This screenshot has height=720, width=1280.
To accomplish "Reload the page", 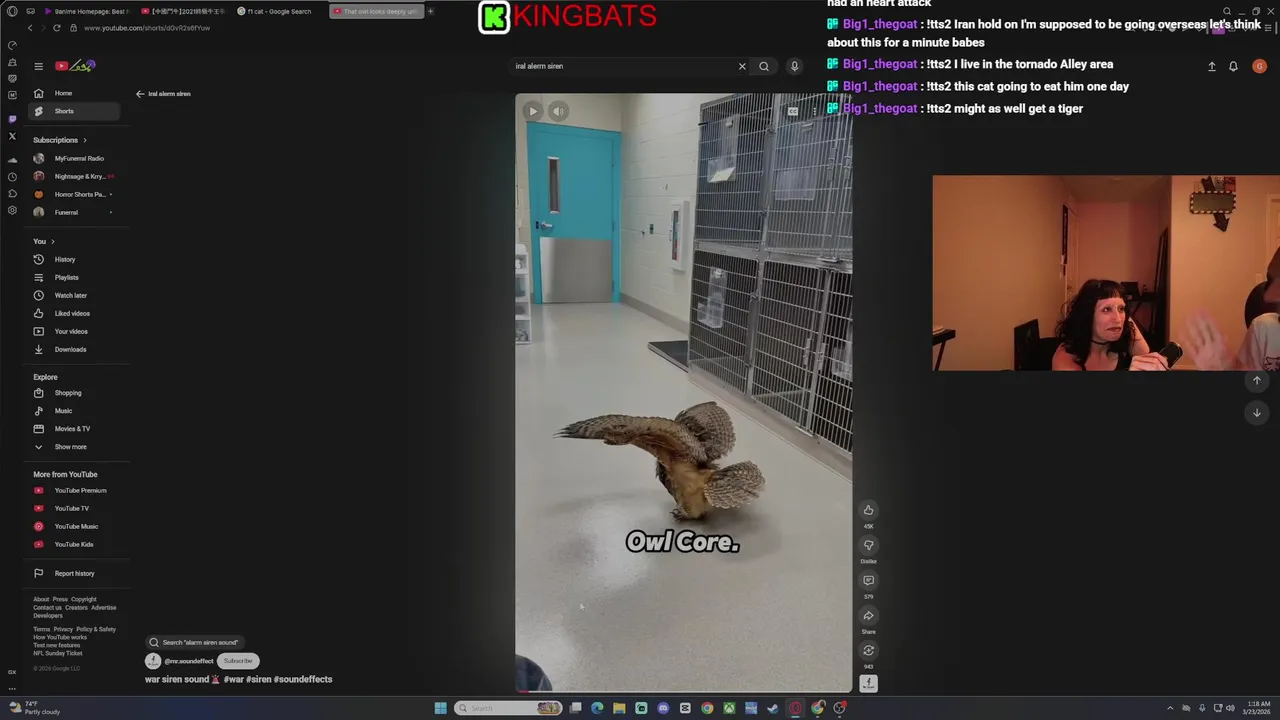I will click(56, 28).
